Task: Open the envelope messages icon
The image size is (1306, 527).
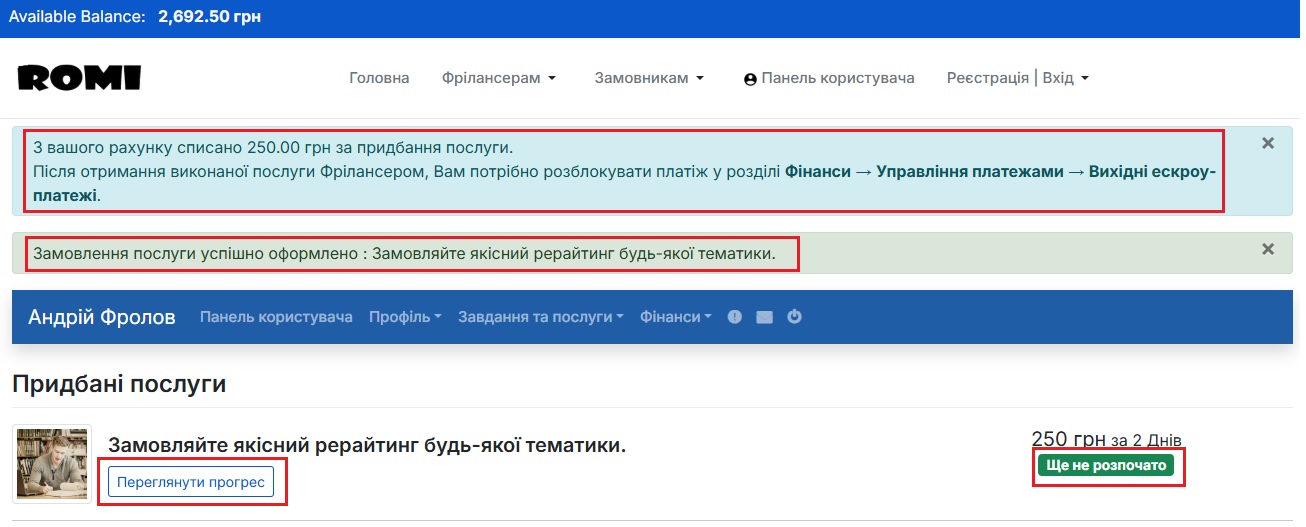Action: click(x=765, y=317)
